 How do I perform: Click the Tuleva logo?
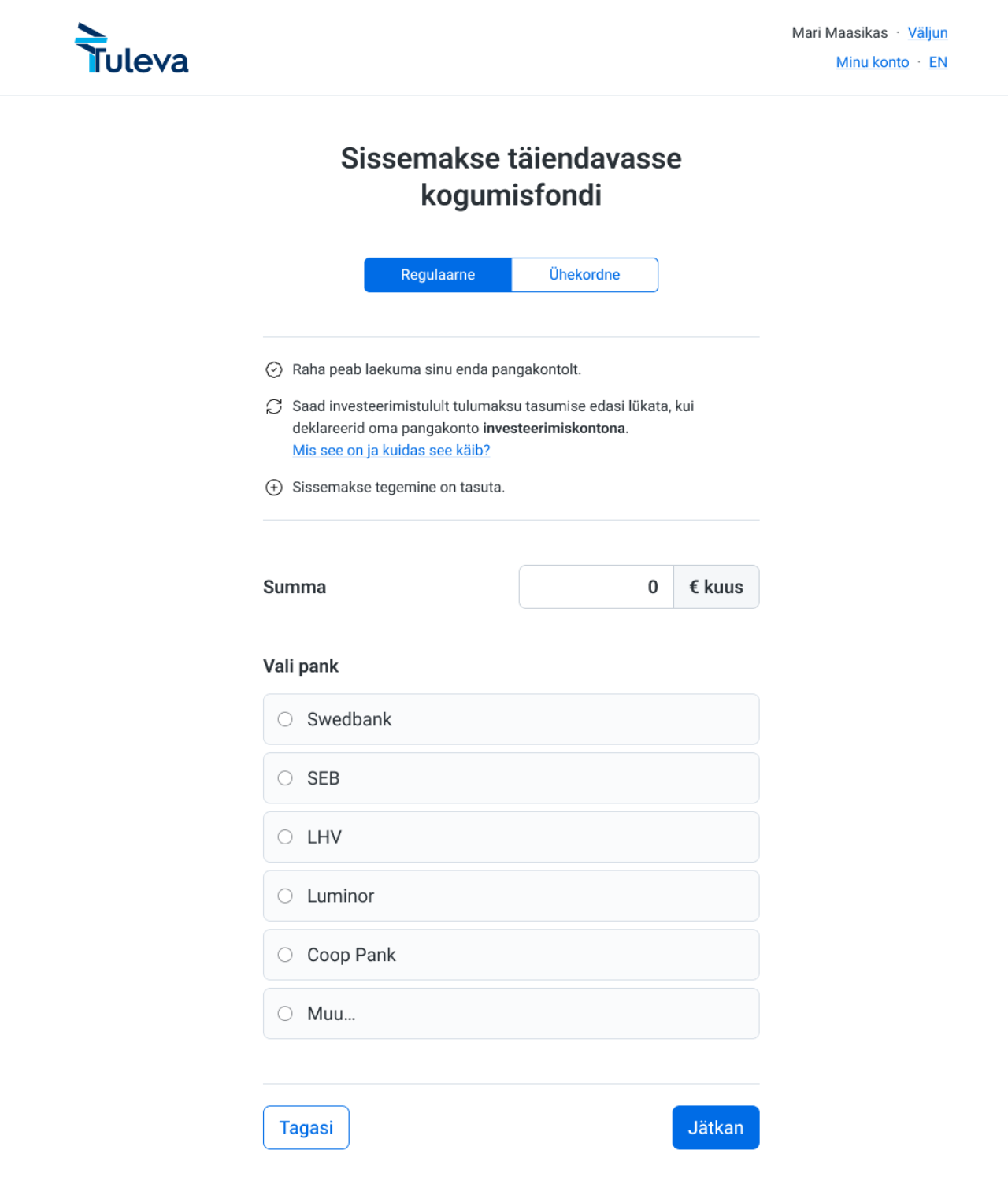click(x=132, y=49)
